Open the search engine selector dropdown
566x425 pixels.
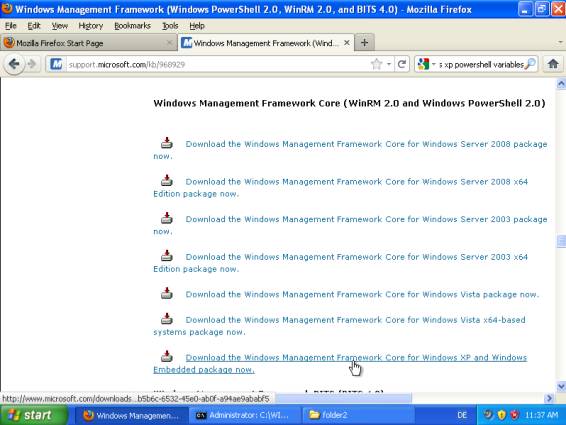click(427, 64)
